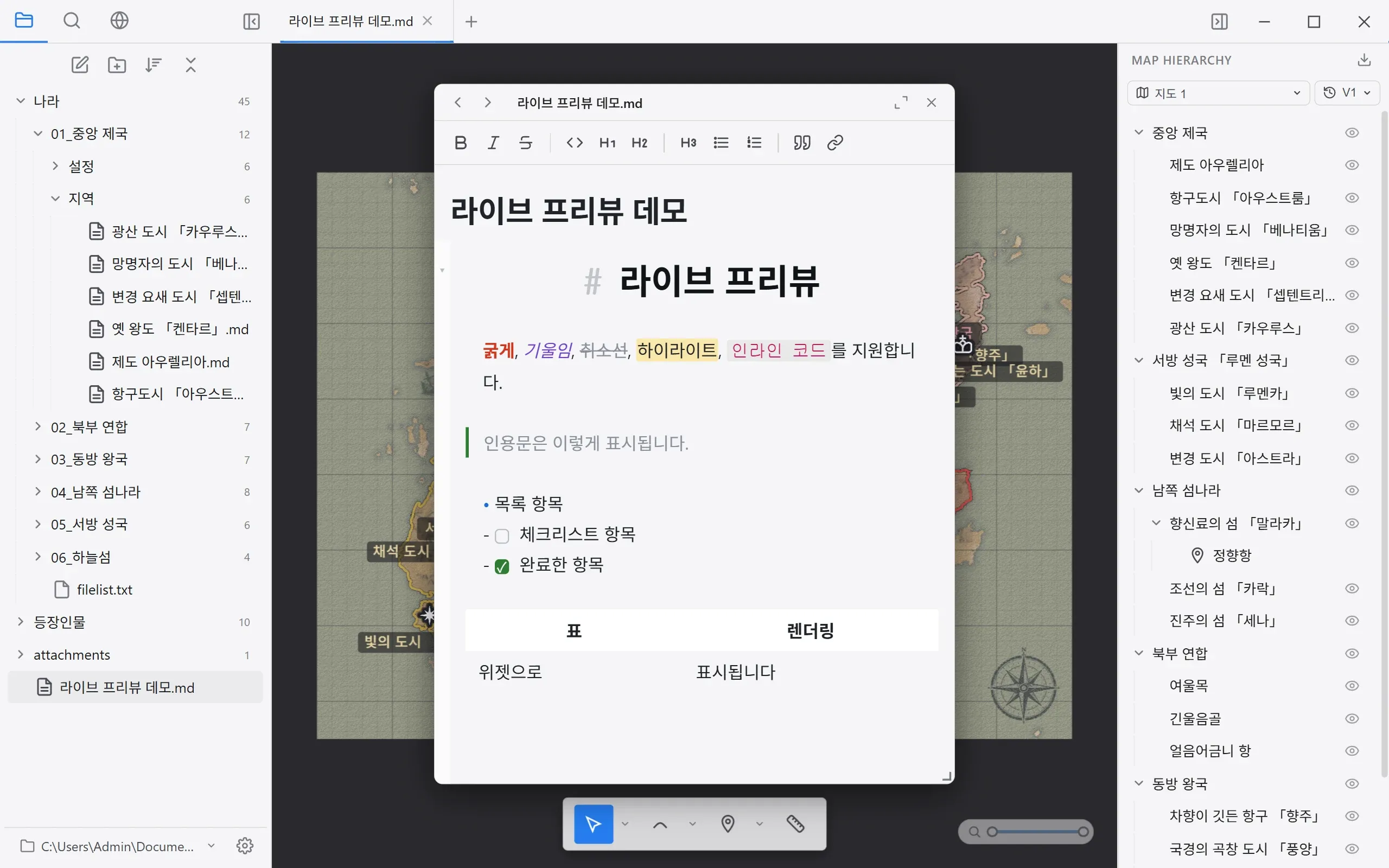Open the globe world view tab
This screenshot has height=868, width=1389.
119,21
